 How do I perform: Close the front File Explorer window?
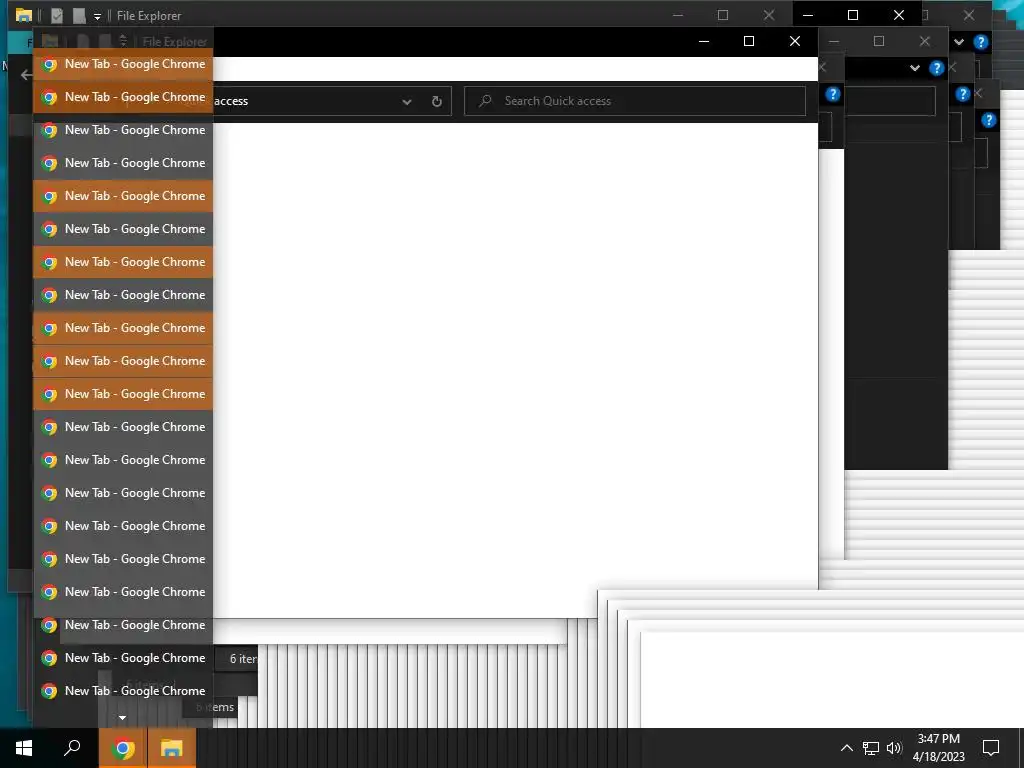(795, 41)
